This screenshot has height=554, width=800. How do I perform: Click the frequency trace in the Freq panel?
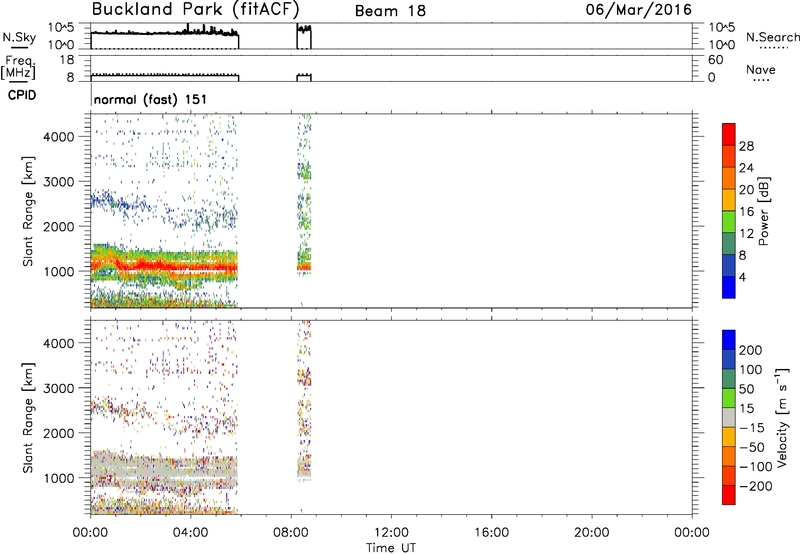point(164,75)
